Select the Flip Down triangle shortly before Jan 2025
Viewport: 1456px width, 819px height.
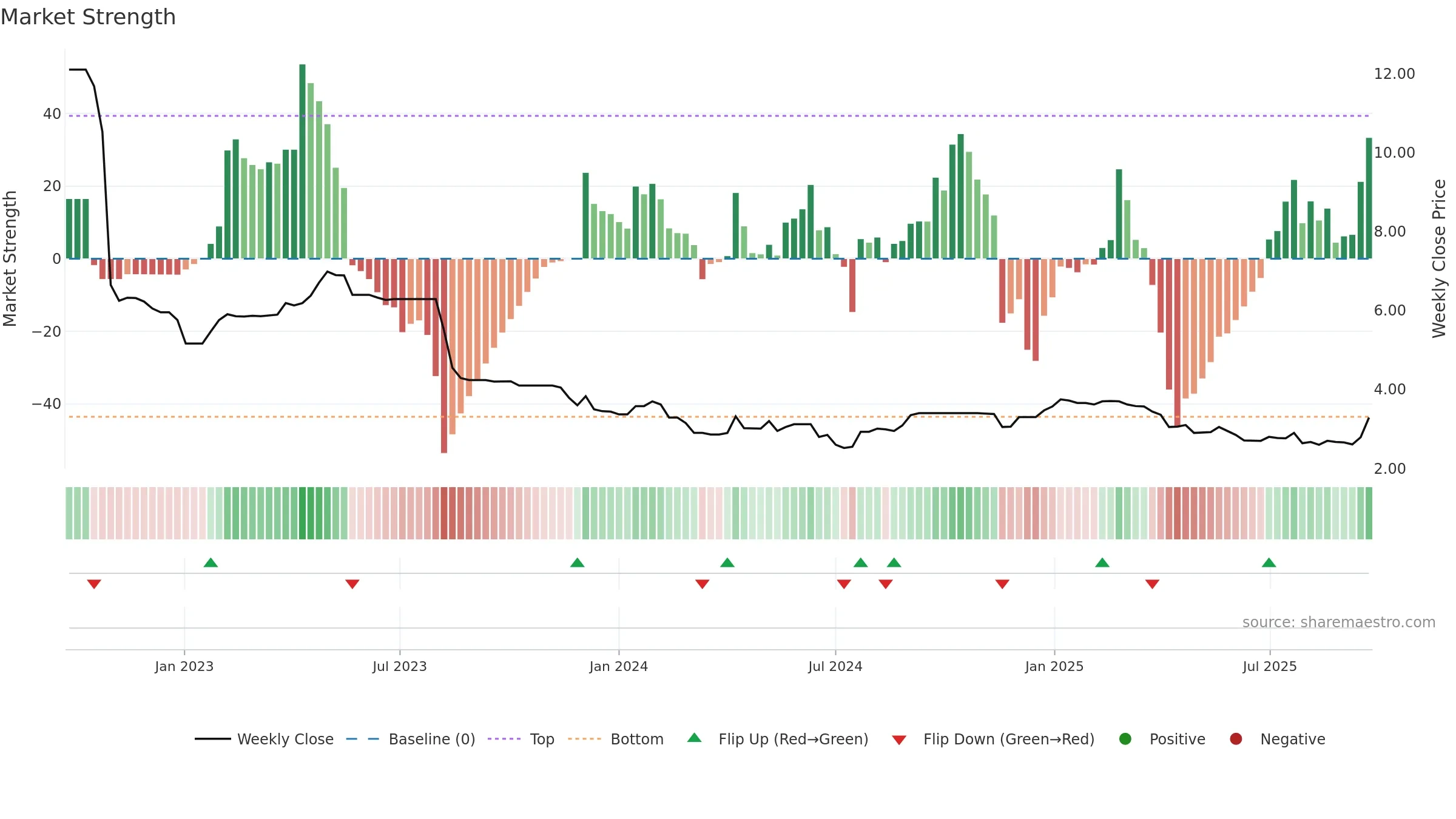[x=1002, y=584]
